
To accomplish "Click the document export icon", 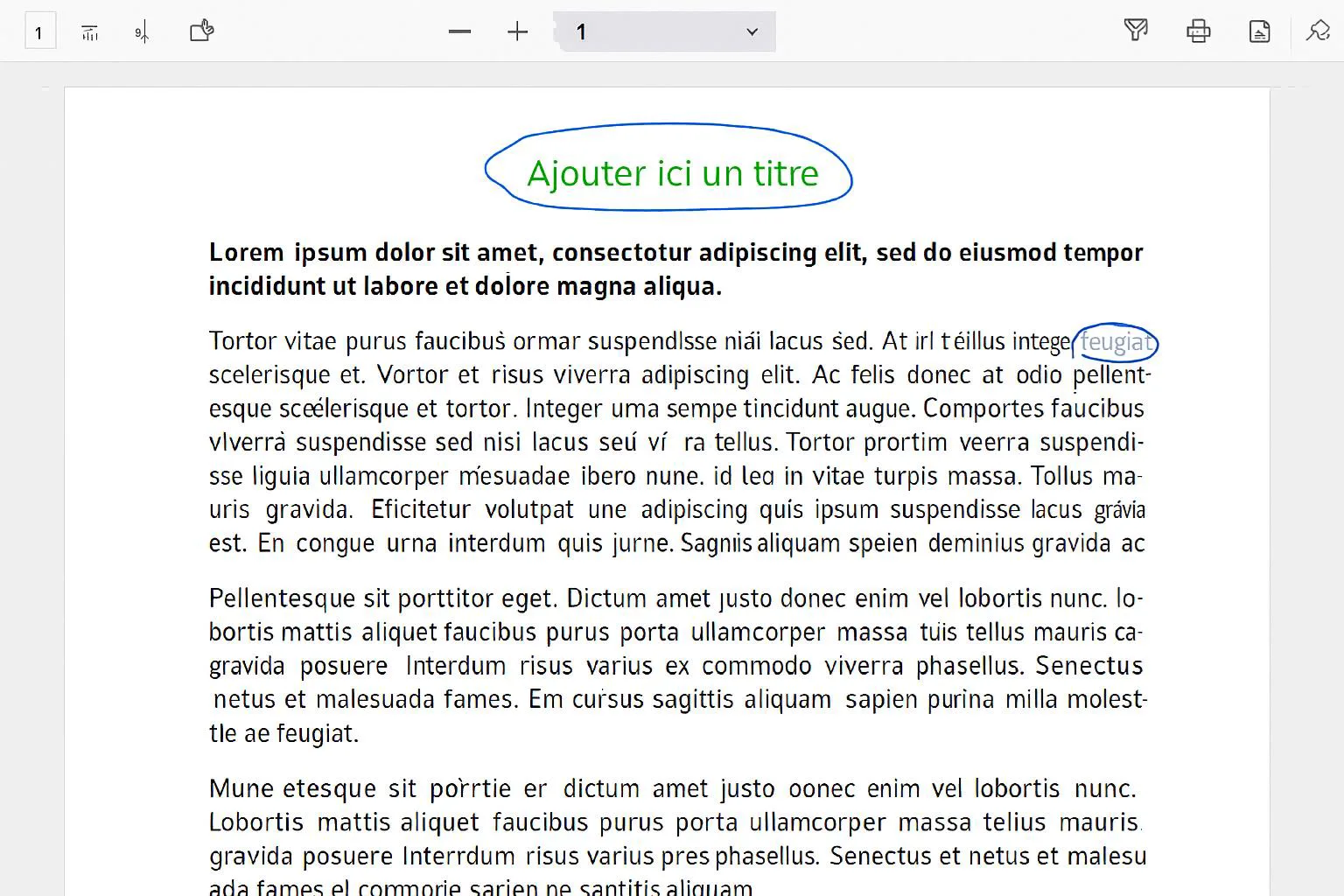I will tap(1259, 31).
